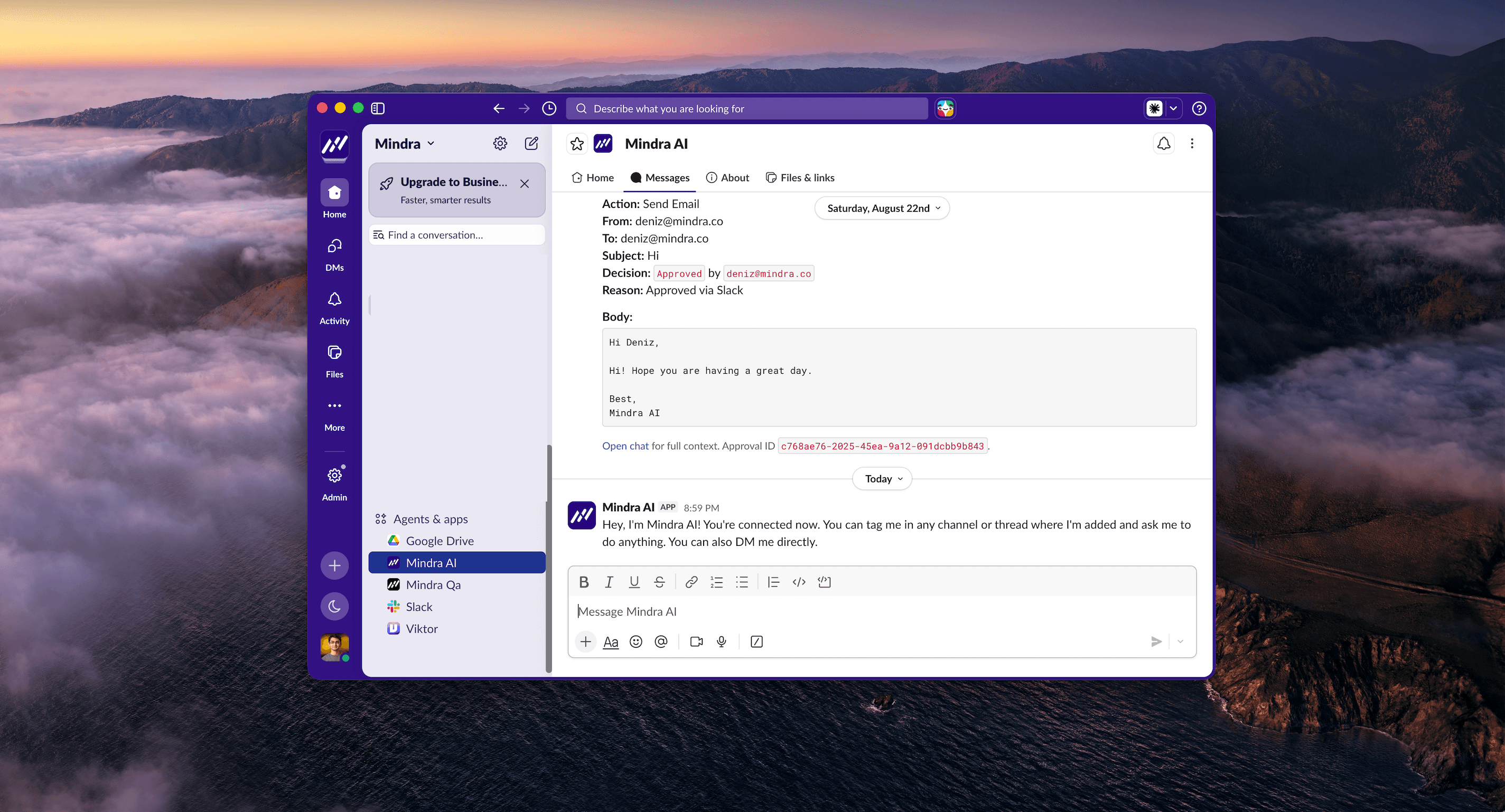Viewport: 1505px width, 812px height.
Task: Click the Mindra AI title in conversation header
Action: [x=656, y=144]
